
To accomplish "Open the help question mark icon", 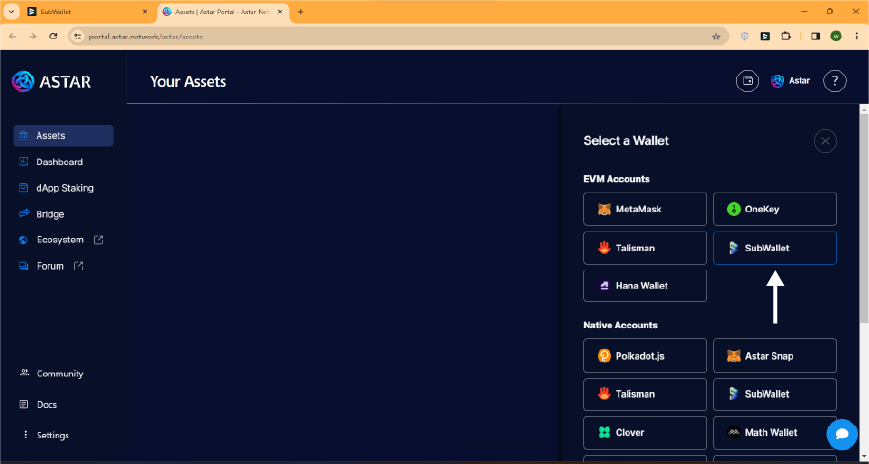I will (x=836, y=81).
